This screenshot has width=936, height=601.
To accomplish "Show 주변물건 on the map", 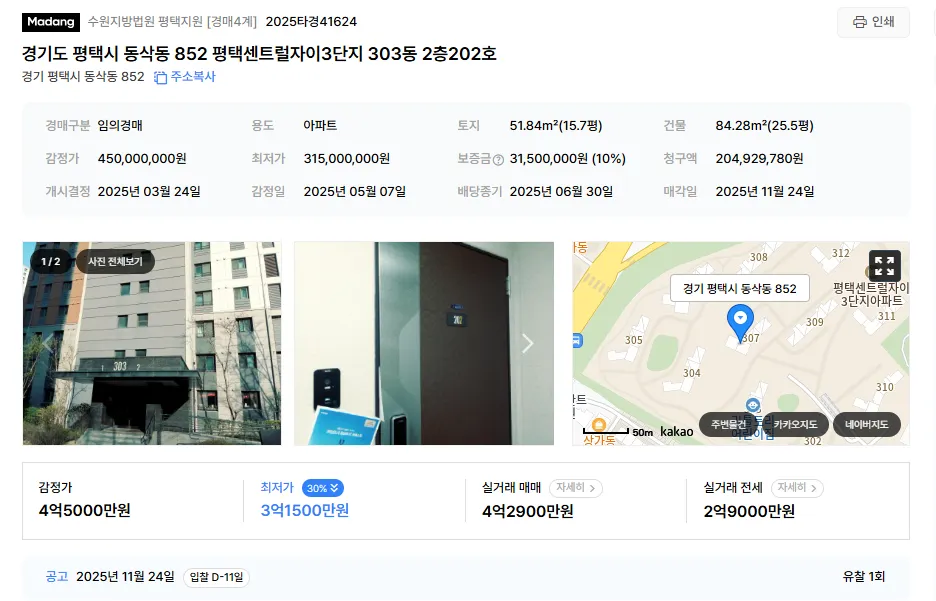I will point(728,424).
